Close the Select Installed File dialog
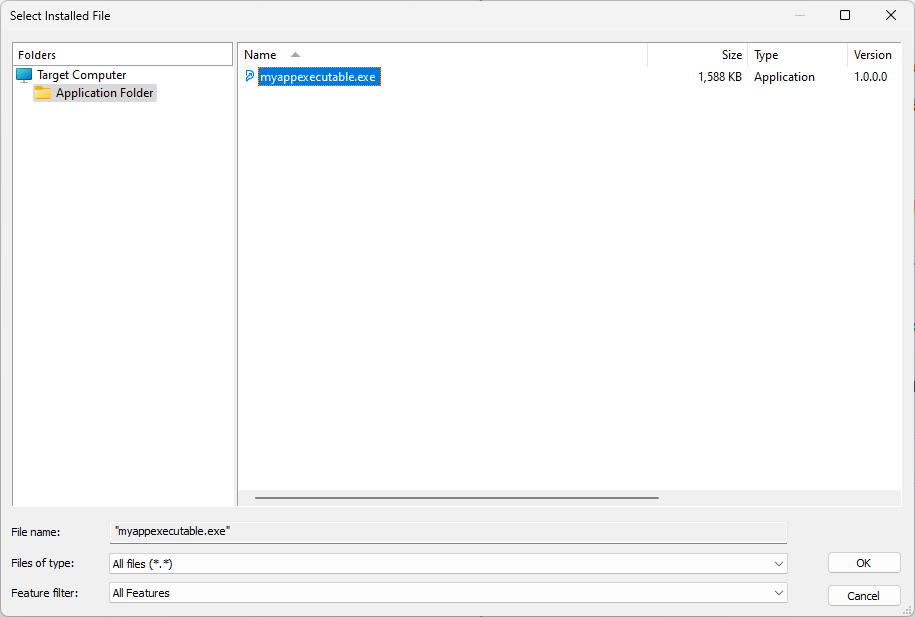 891,15
